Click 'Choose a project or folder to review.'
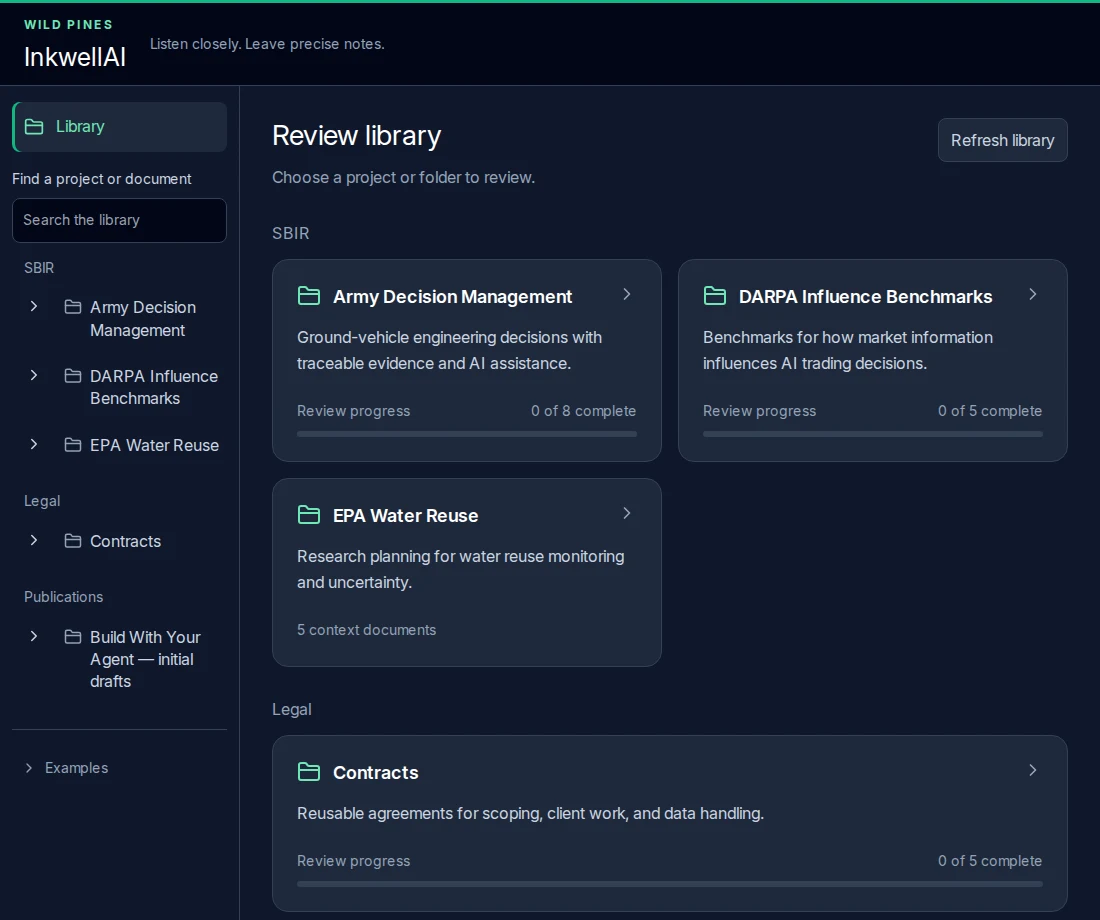 click(403, 178)
